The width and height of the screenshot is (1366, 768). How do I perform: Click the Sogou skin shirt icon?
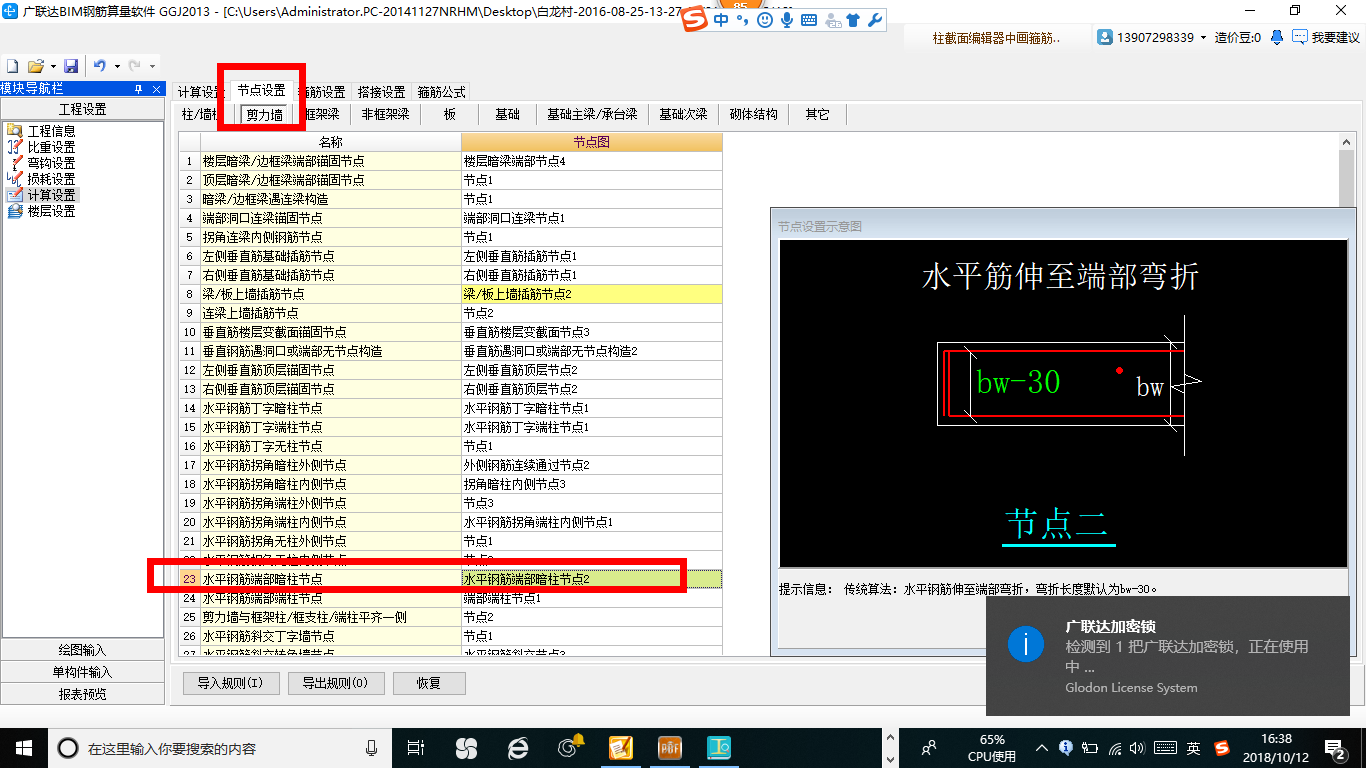click(852, 20)
